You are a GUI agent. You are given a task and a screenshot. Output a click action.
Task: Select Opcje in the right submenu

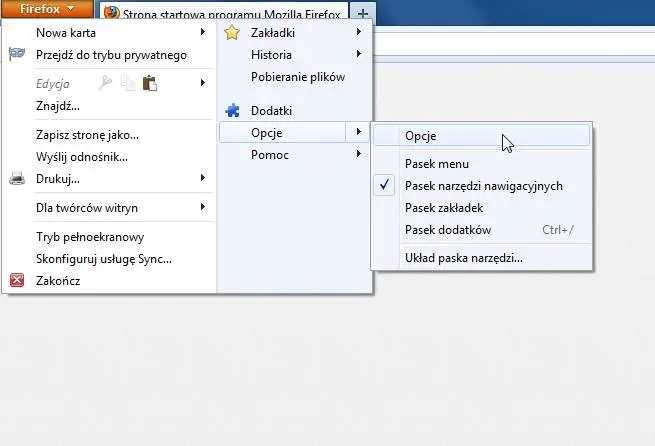(x=421, y=136)
